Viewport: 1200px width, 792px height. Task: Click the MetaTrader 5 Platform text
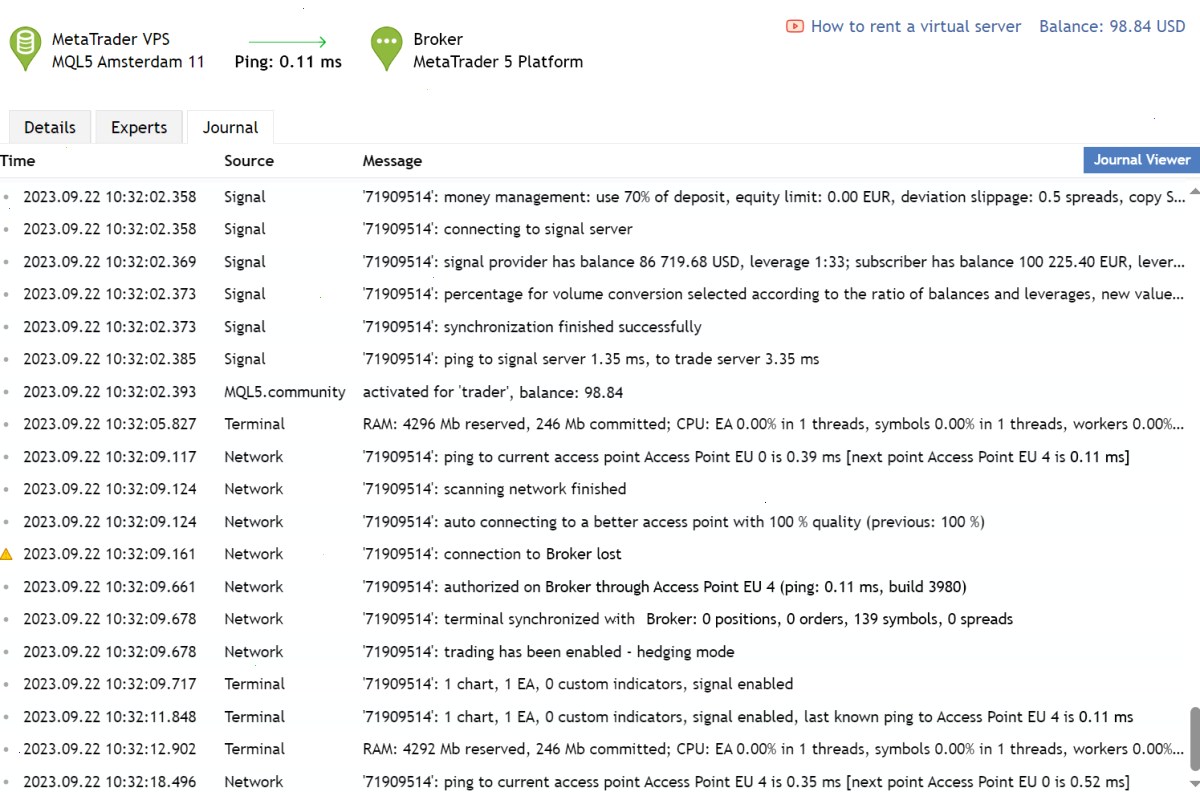(498, 62)
